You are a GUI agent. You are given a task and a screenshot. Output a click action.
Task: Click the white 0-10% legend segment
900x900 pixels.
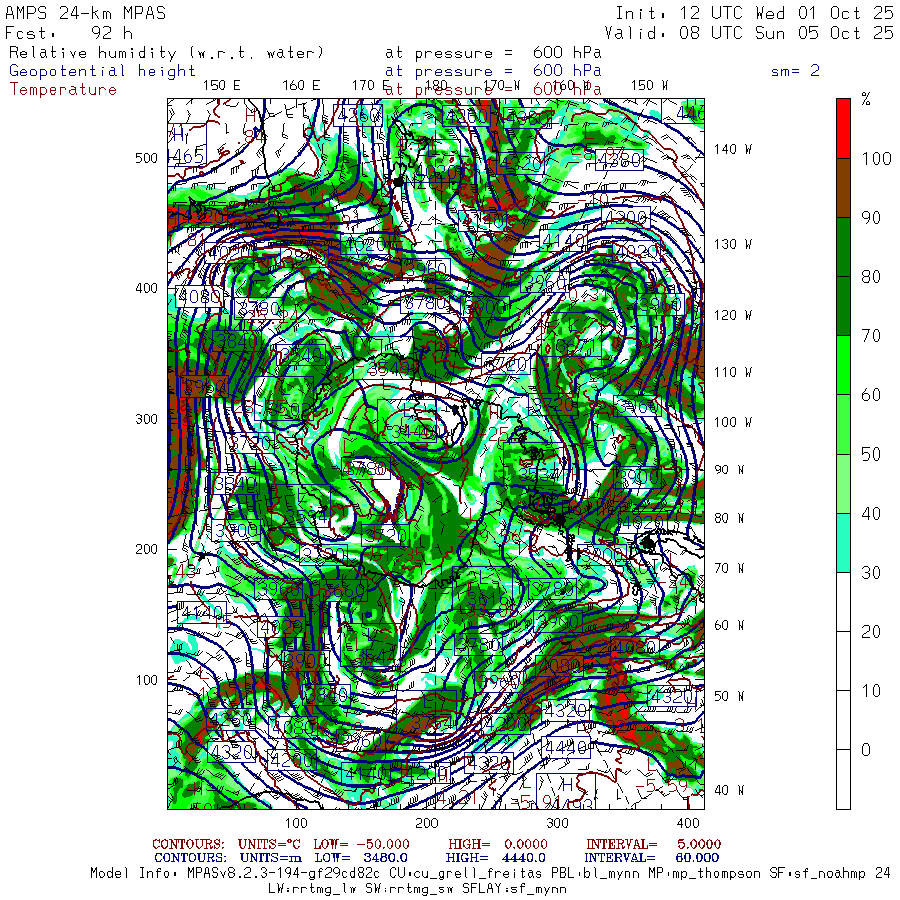click(x=843, y=720)
